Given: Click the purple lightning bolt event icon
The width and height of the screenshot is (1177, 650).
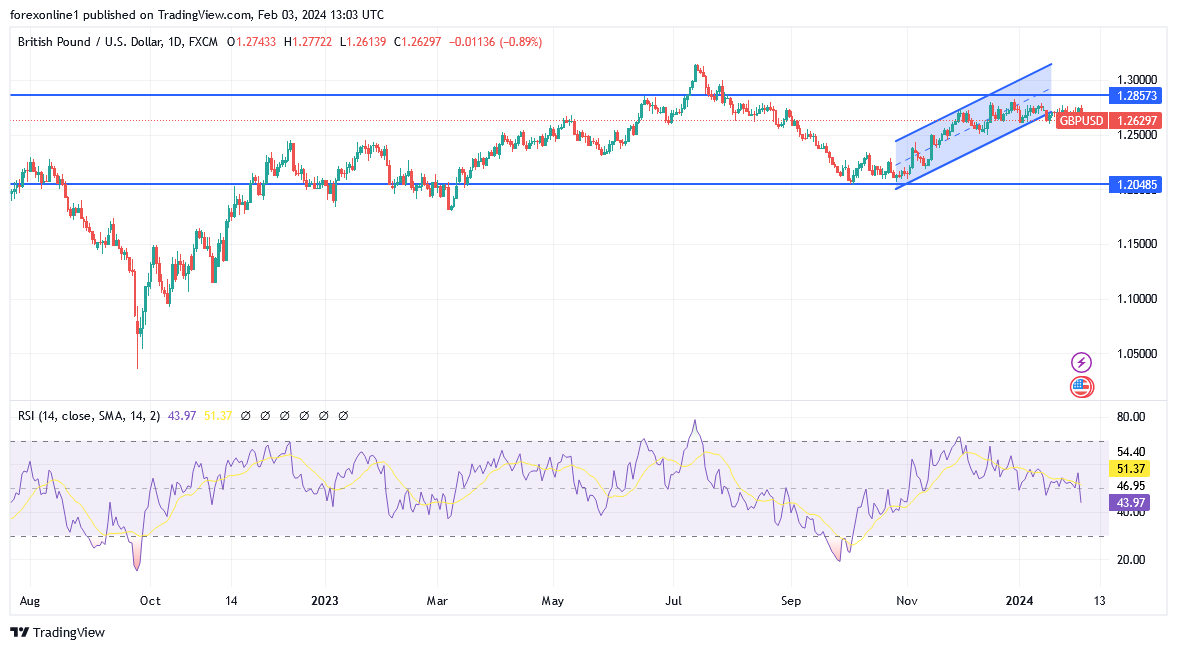Looking at the screenshot, I should (1081, 363).
